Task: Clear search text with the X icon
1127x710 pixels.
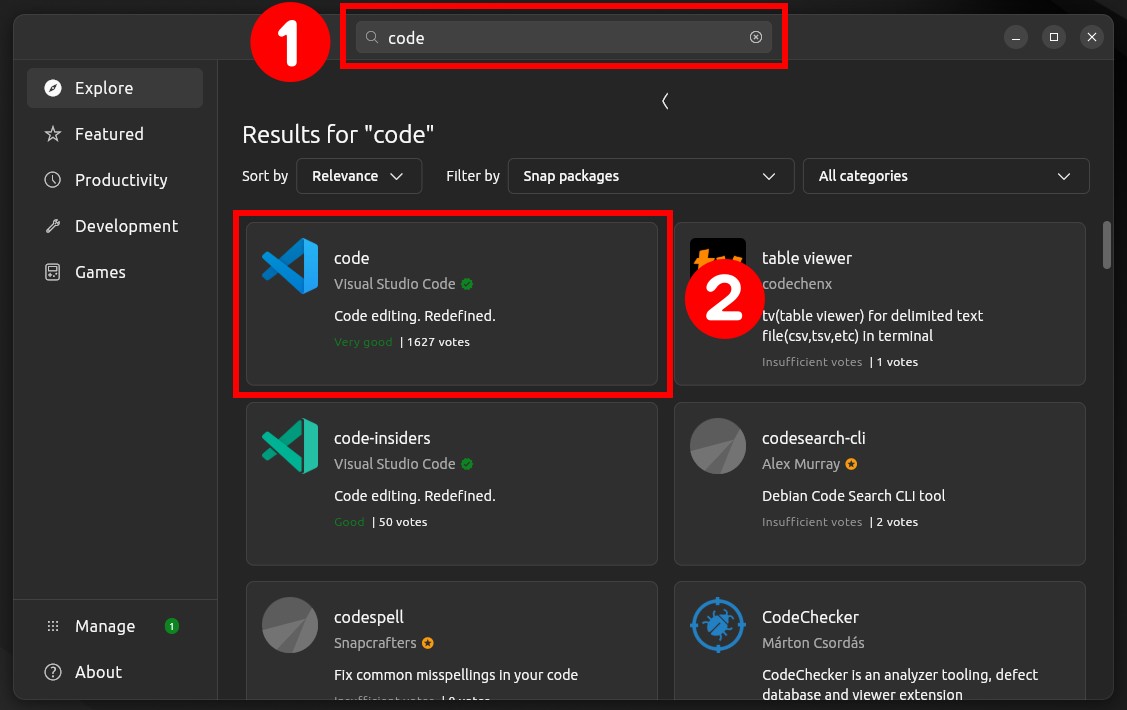Action: point(755,37)
